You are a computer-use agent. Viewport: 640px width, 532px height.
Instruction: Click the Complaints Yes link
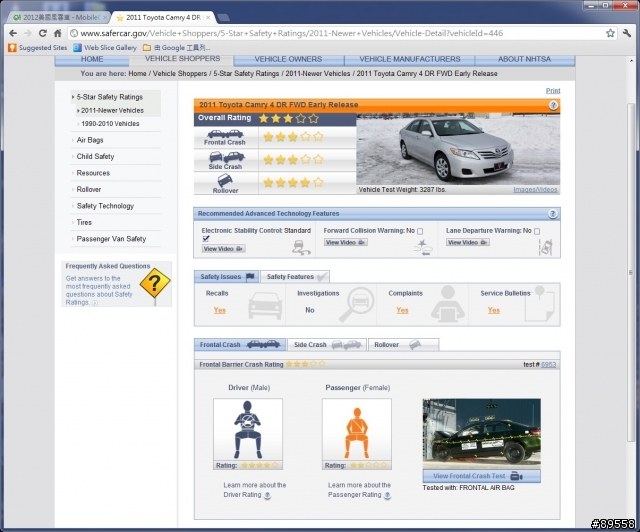(x=402, y=310)
